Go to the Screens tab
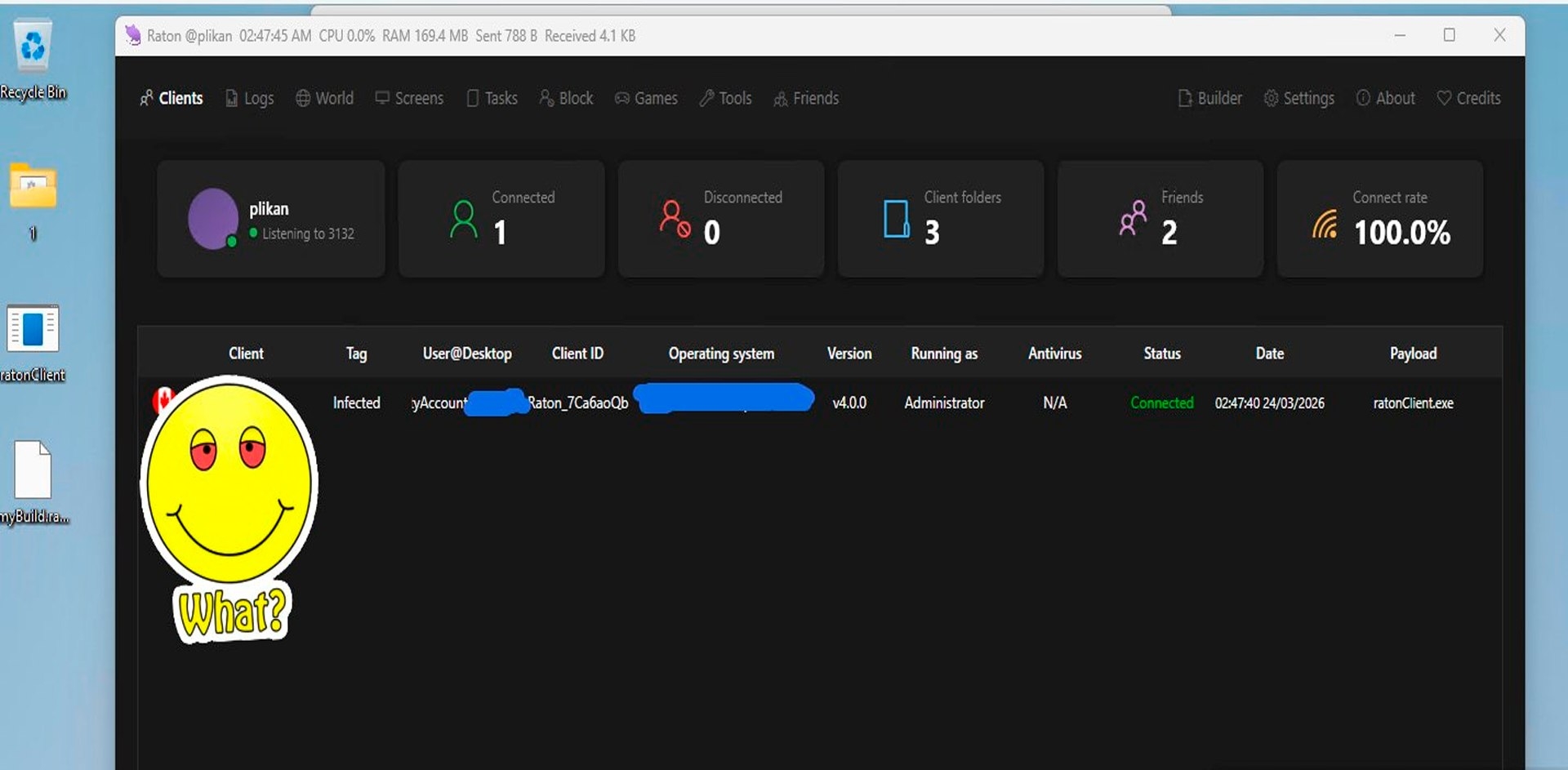 pyautogui.click(x=409, y=98)
